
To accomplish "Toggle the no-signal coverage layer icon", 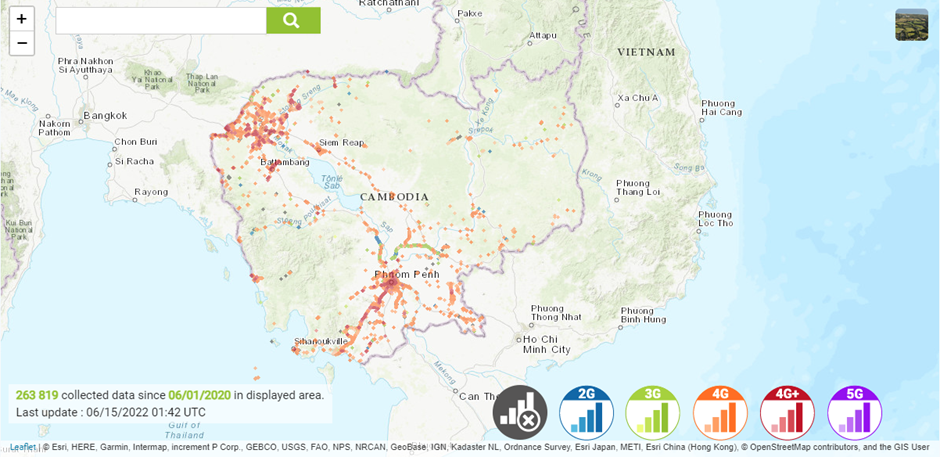I will [520, 413].
